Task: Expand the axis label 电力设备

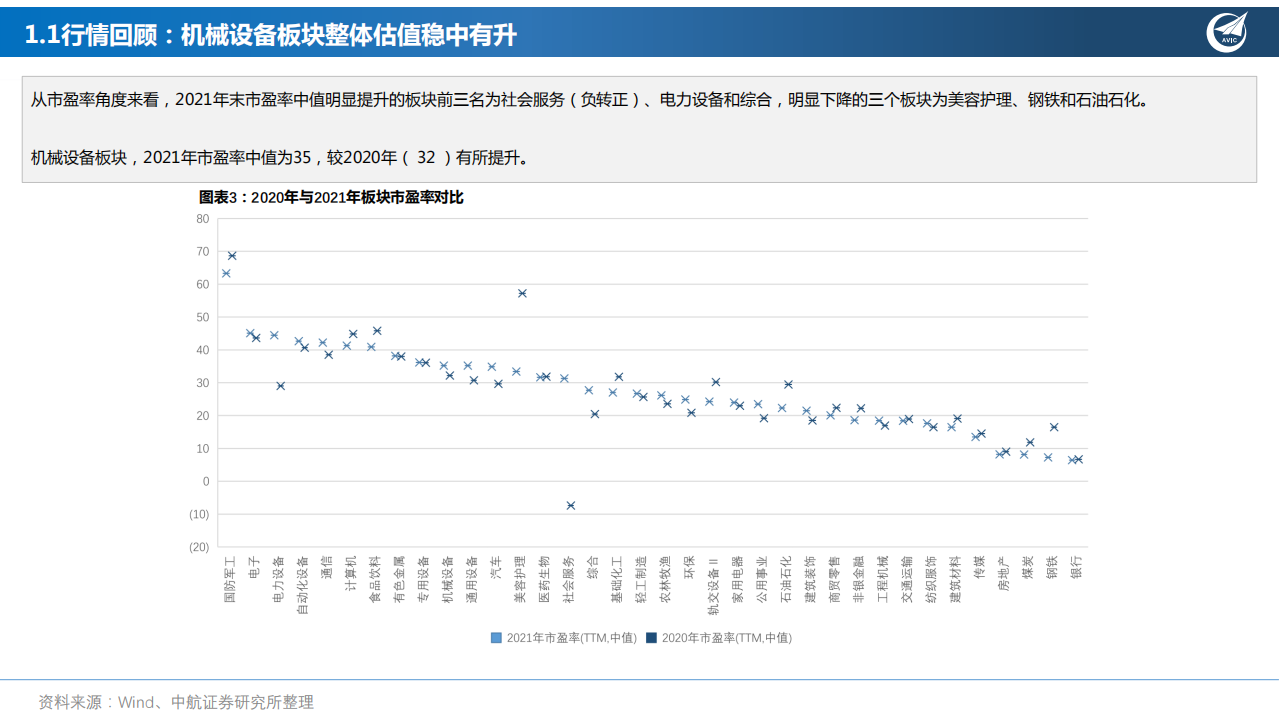Action: tap(277, 580)
